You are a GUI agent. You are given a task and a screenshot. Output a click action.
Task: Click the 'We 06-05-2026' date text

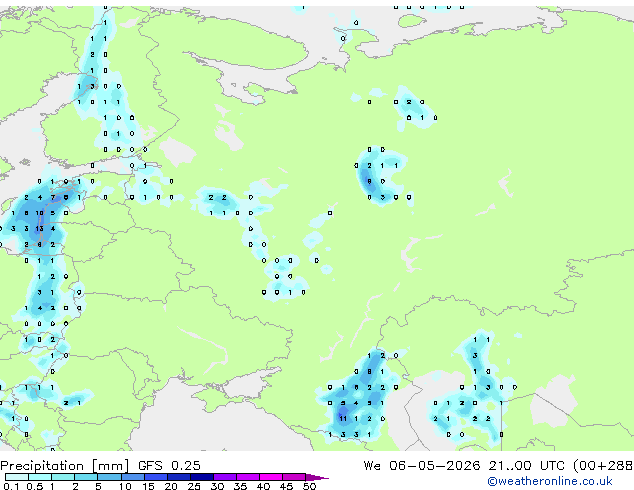point(422,465)
